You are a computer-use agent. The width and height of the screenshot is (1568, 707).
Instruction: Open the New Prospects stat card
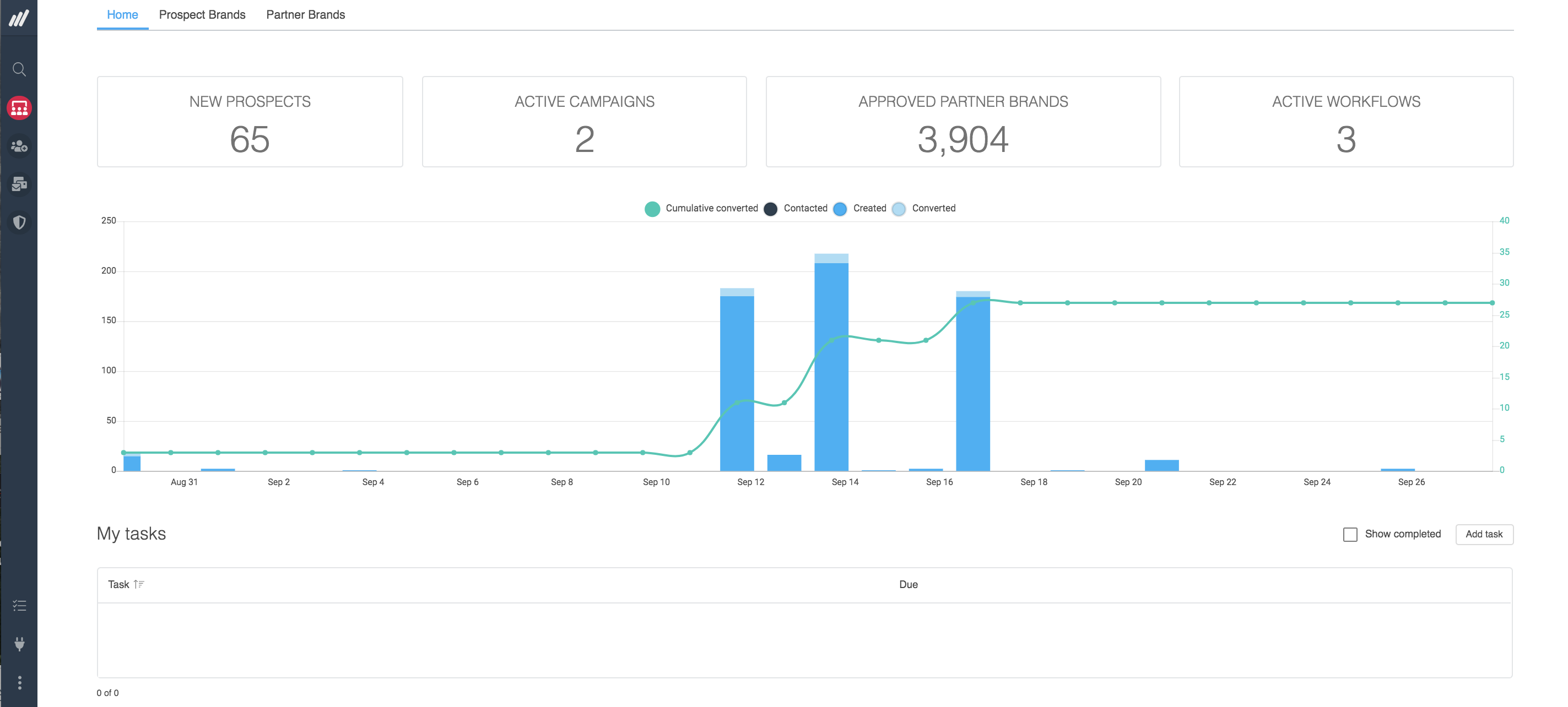[x=250, y=122]
